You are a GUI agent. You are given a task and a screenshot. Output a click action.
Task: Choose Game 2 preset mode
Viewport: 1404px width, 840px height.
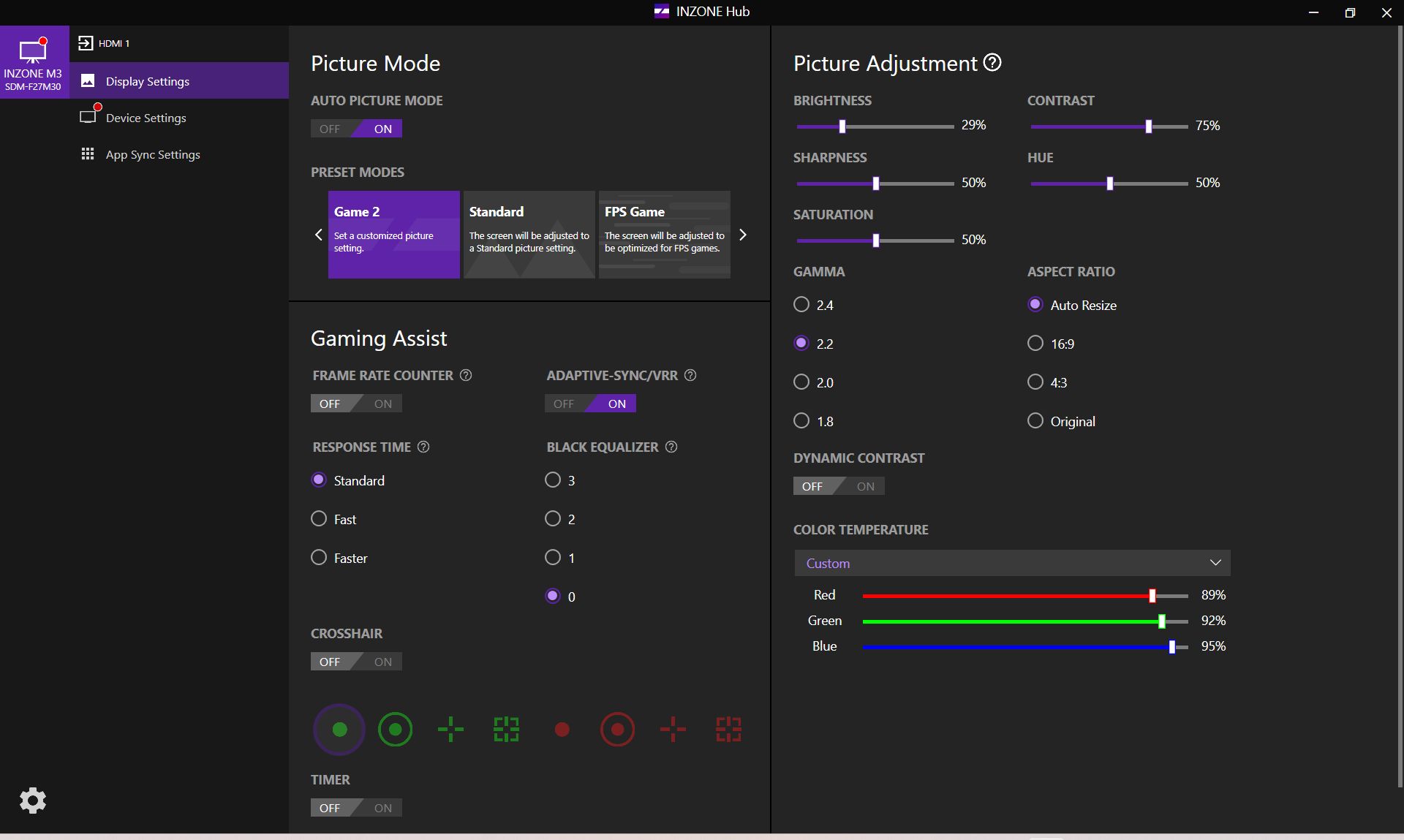(394, 235)
